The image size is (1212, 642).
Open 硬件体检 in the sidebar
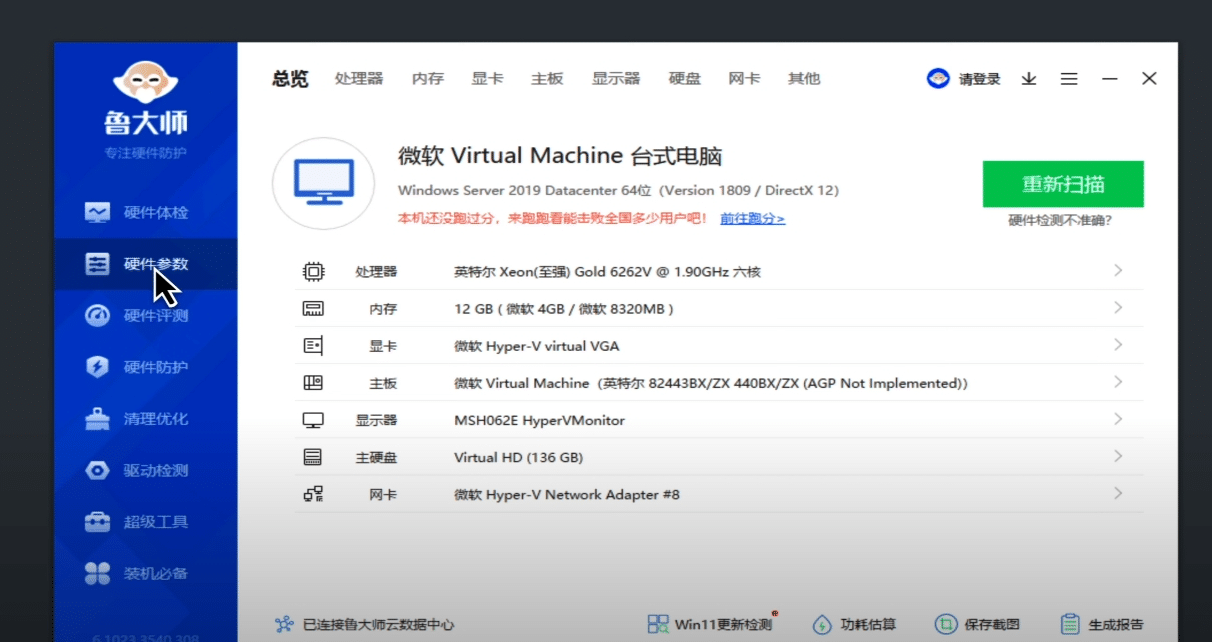click(145, 212)
